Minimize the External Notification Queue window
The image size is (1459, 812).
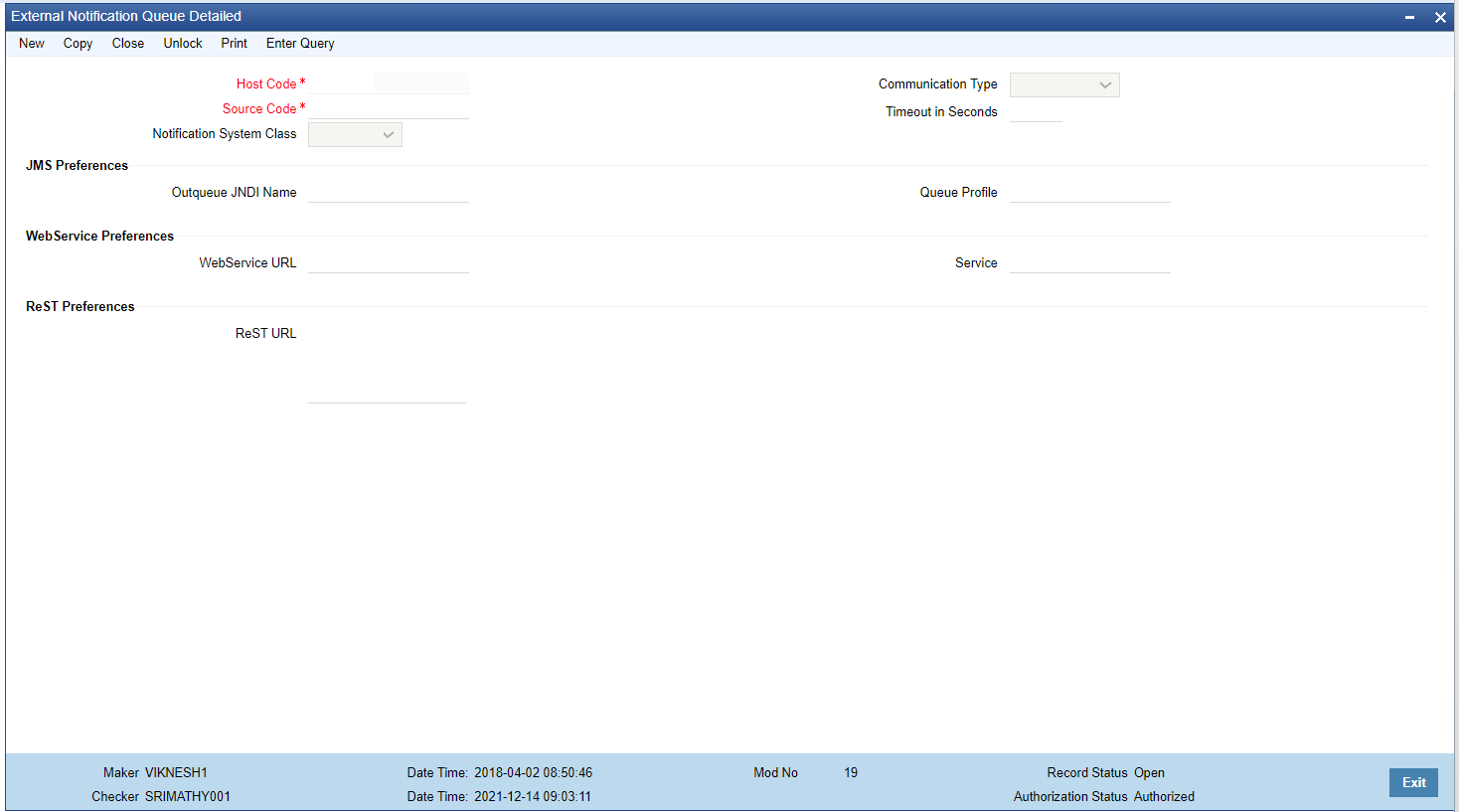tap(1409, 17)
